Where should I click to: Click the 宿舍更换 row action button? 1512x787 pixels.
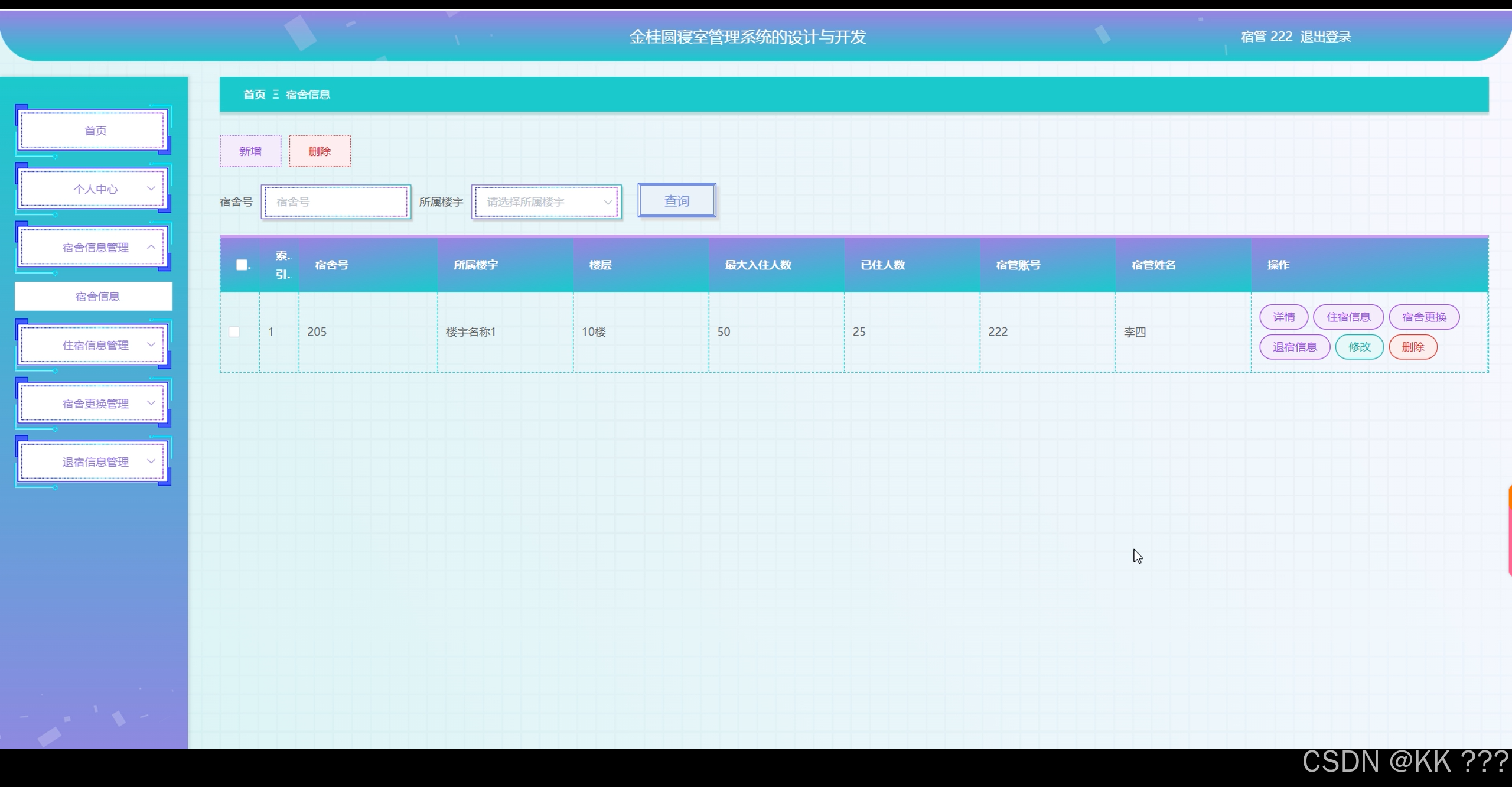(1423, 317)
